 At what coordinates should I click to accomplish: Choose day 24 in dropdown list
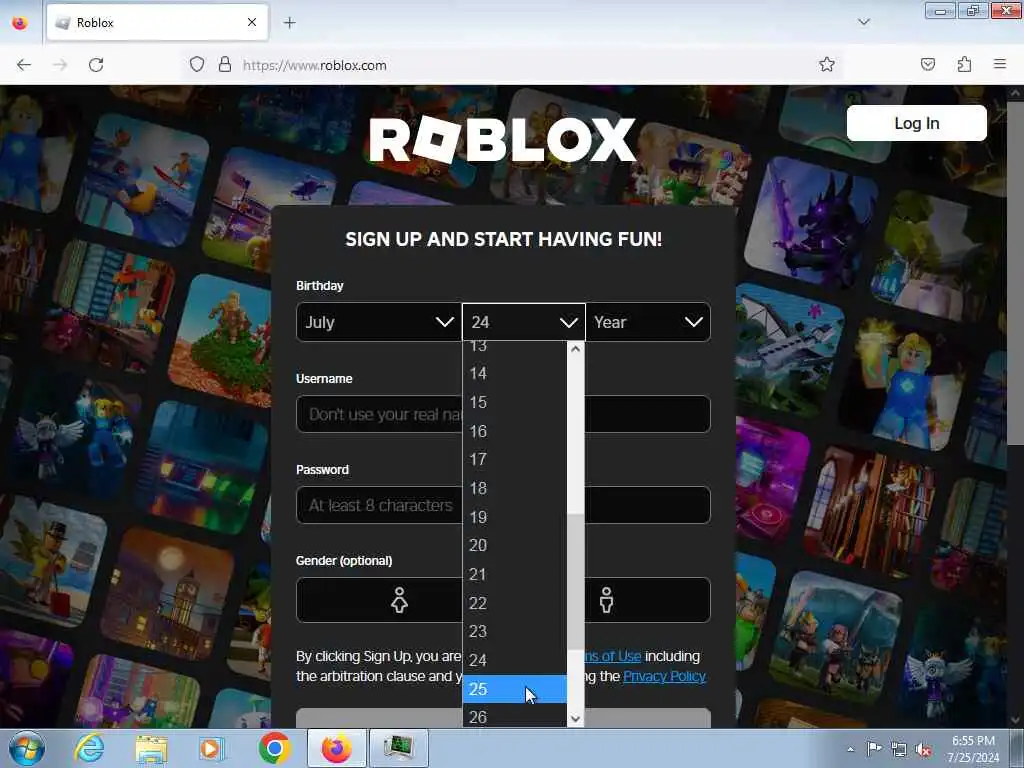[x=514, y=660]
